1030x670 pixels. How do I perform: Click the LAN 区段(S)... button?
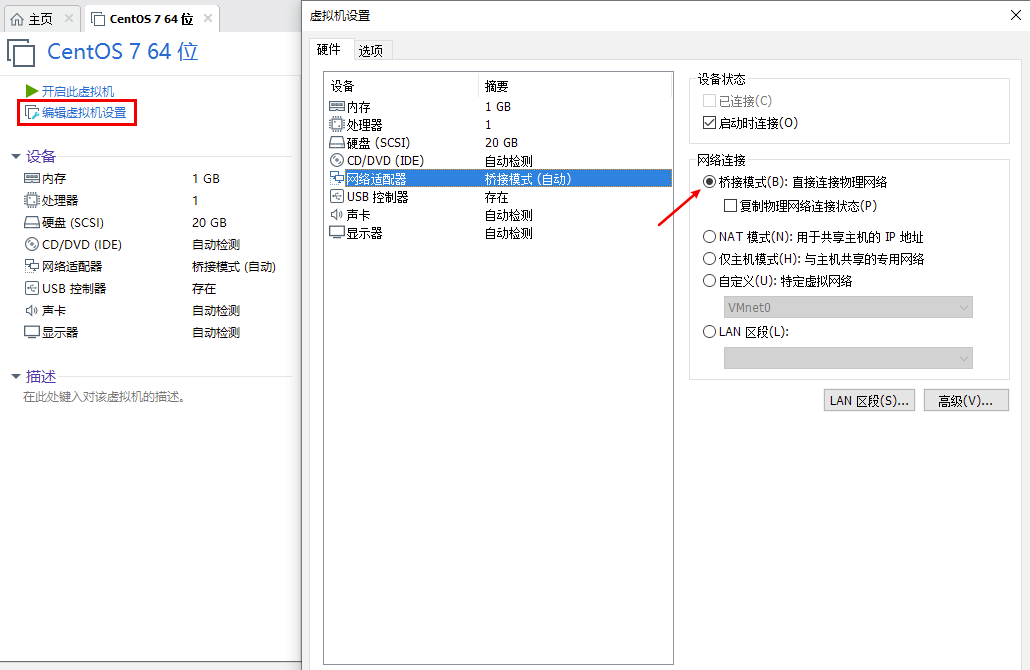(869, 401)
